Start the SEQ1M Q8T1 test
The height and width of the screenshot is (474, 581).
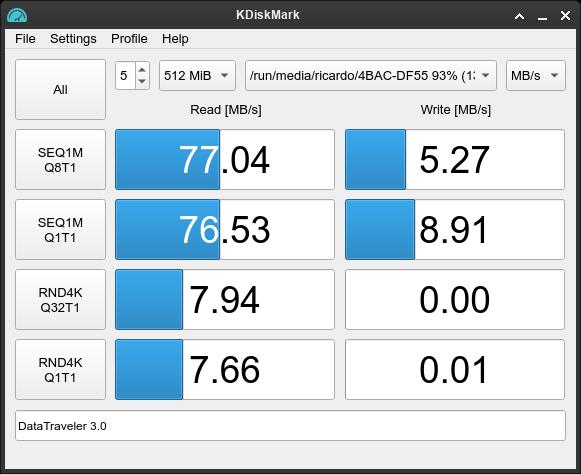(60, 160)
